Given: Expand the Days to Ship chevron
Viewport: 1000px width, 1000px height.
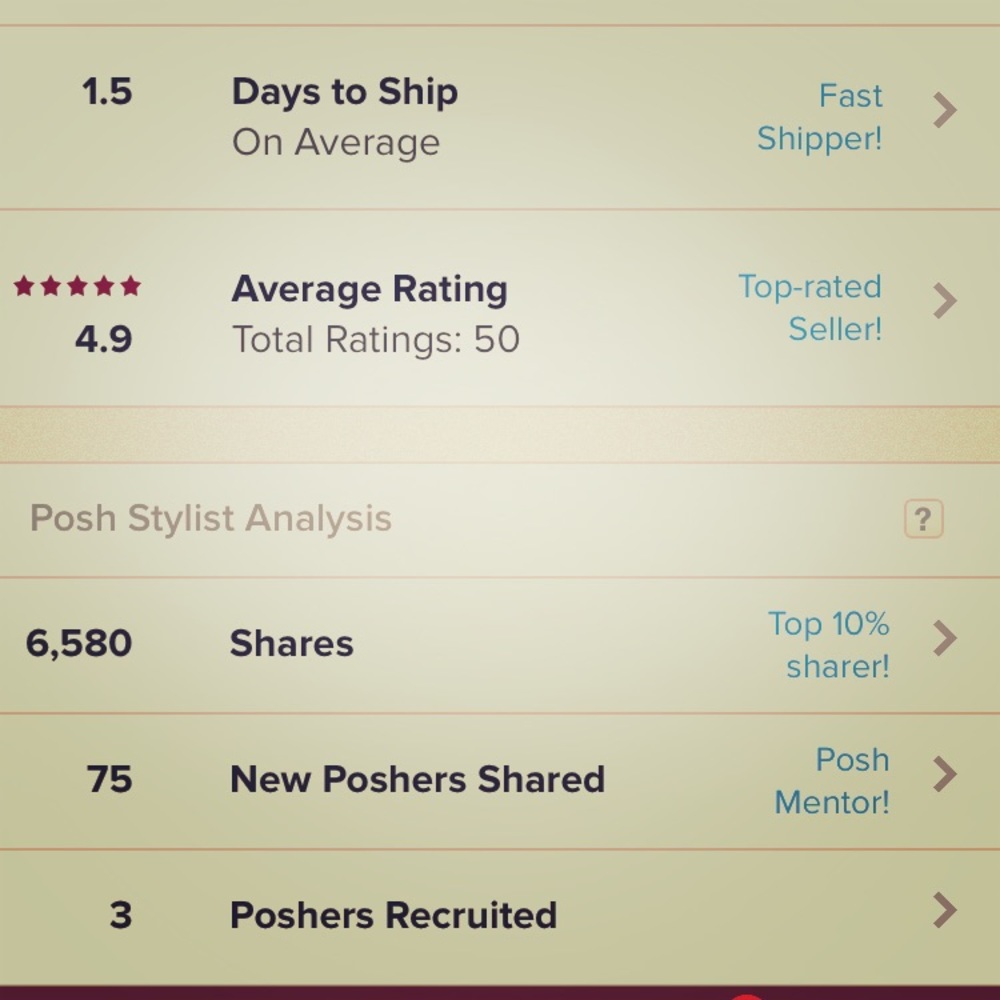Looking at the screenshot, I should tap(944, 111).
